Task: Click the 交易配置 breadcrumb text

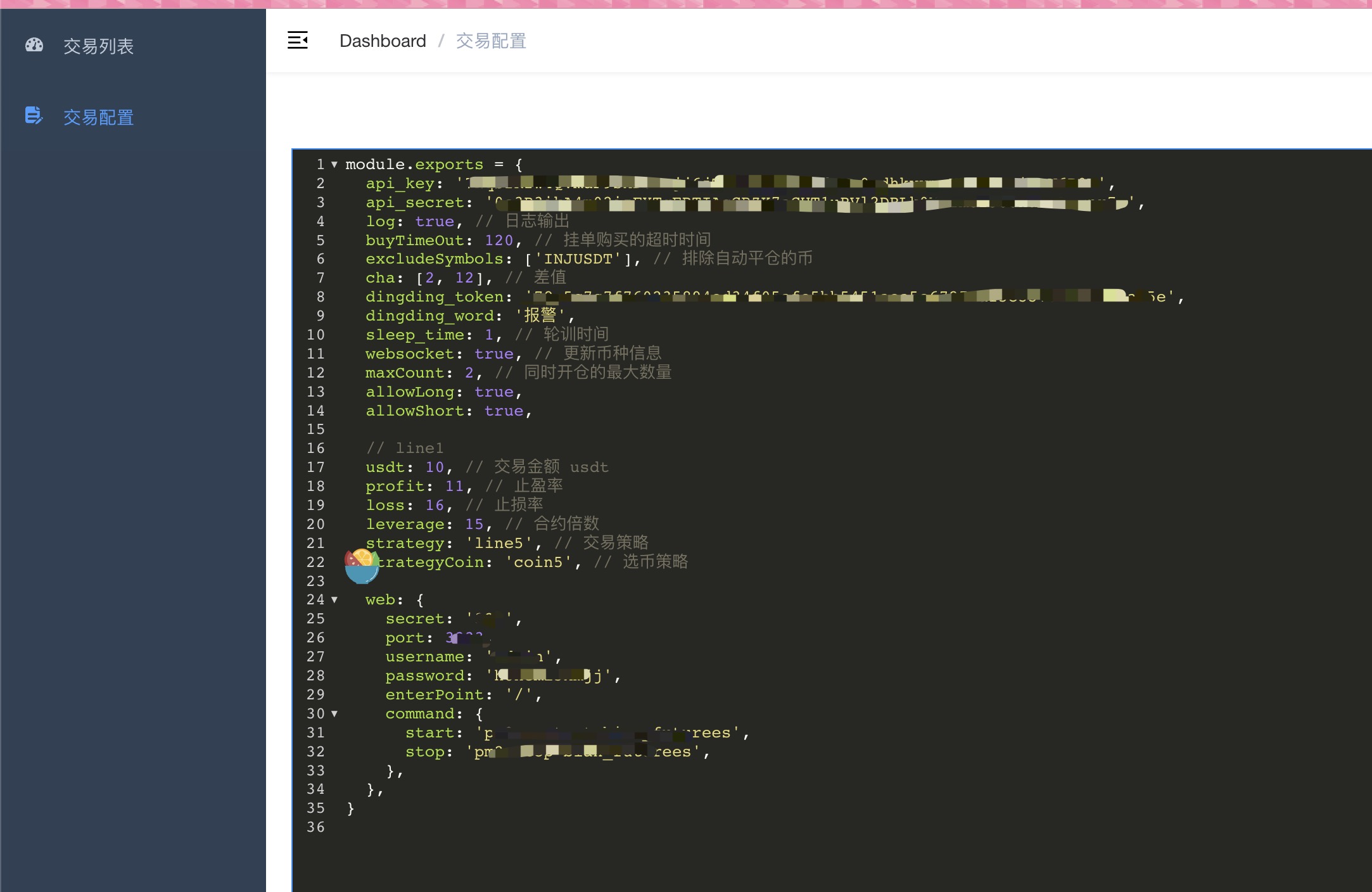Action: [491, 41]
